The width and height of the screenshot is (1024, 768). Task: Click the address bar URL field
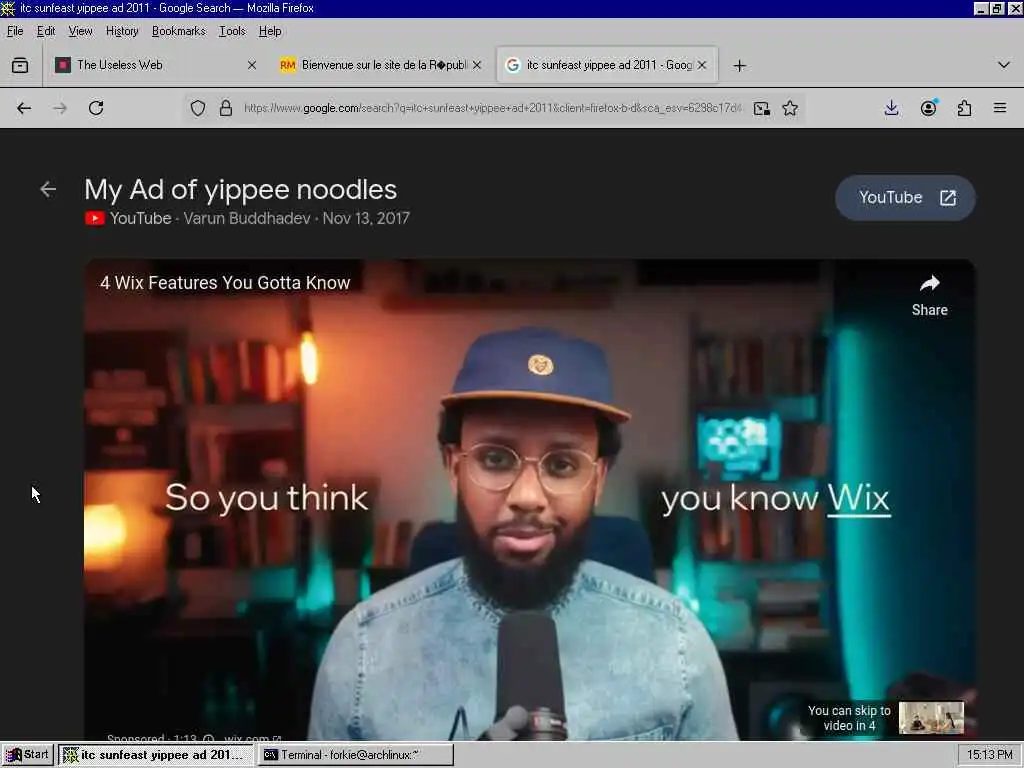(493, 108)
